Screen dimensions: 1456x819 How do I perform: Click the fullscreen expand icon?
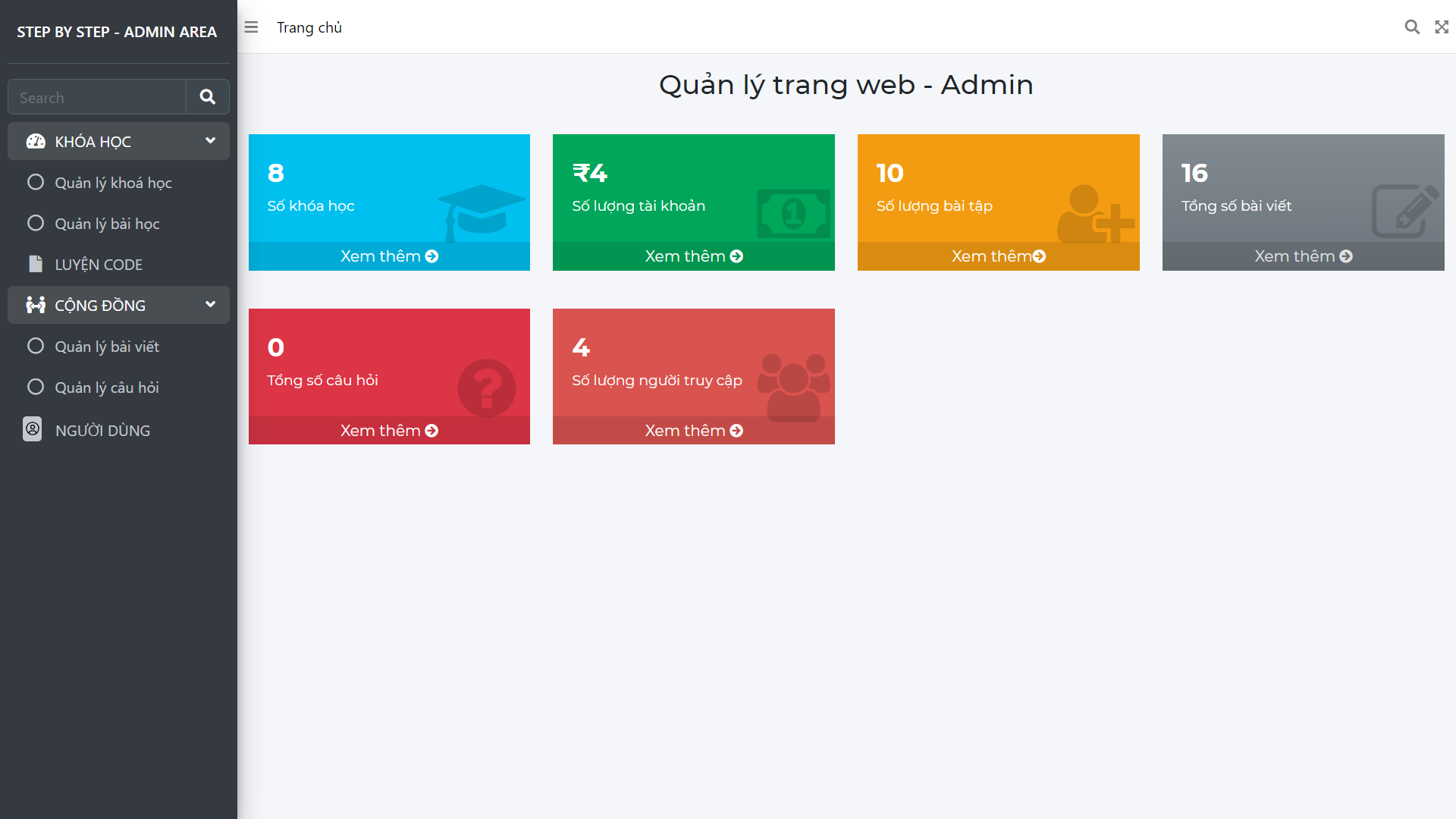click(1442, 27)
